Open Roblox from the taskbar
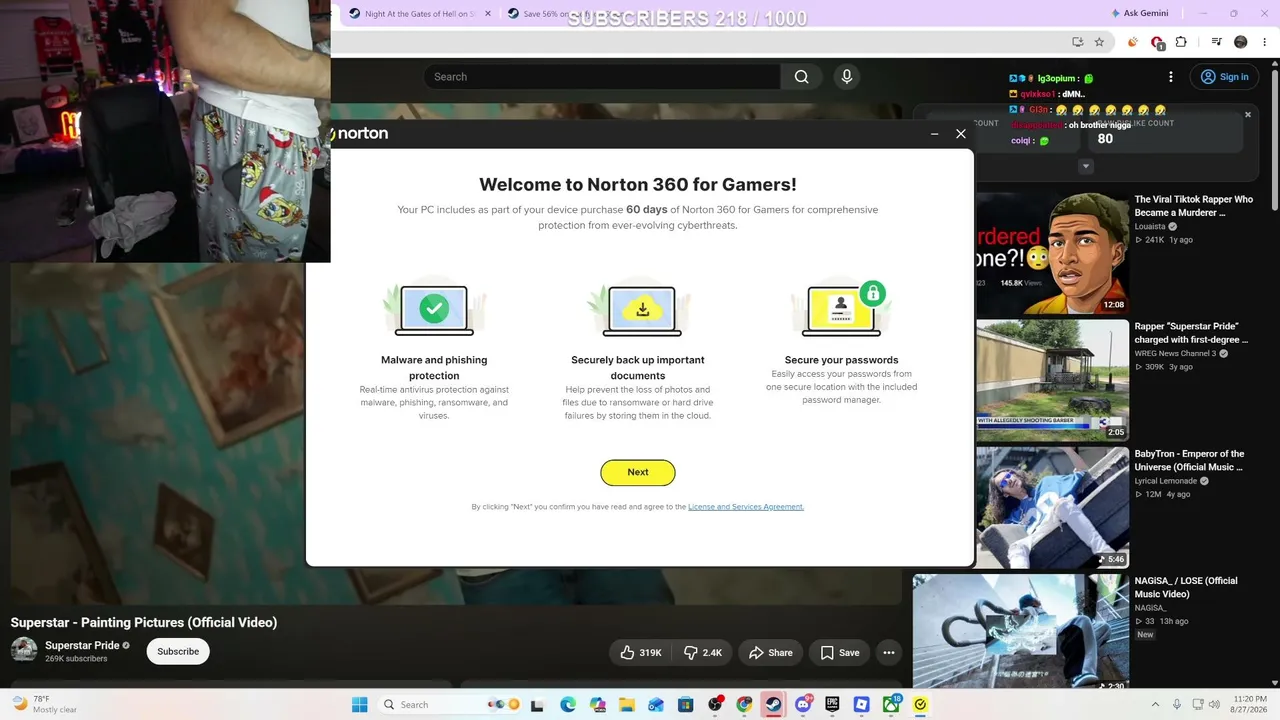Screen dimensions: 1280x720 (861, 705)
